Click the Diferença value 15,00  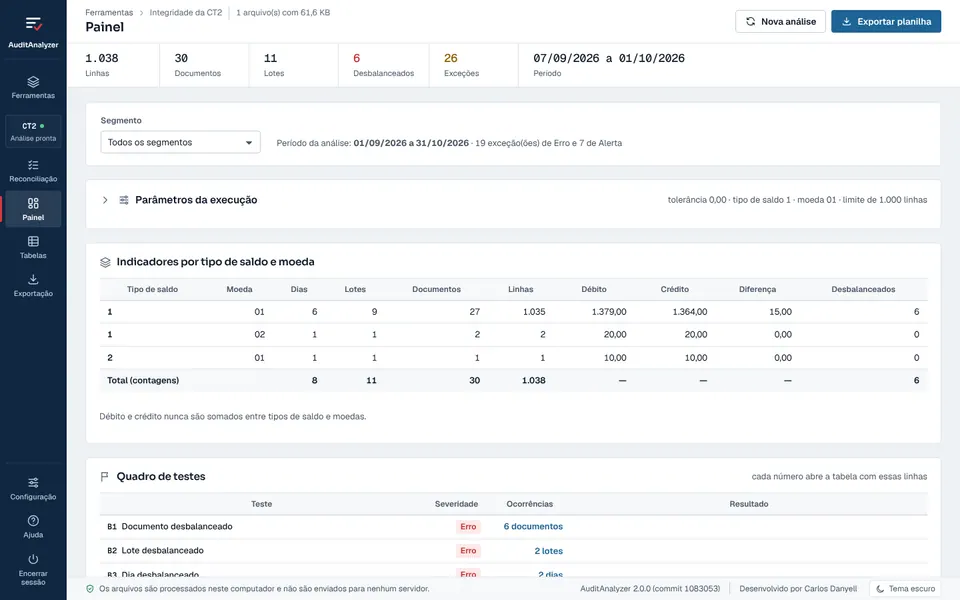pyautogui.click(x=781, y=312)
